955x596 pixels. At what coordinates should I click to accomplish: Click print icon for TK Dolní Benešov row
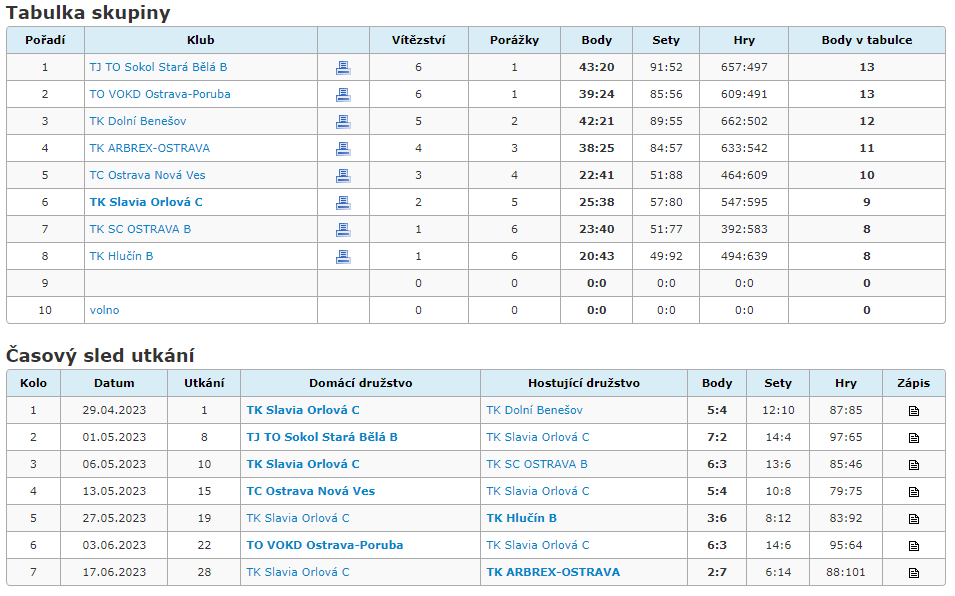pyautogui.click(x=343, y=122)
